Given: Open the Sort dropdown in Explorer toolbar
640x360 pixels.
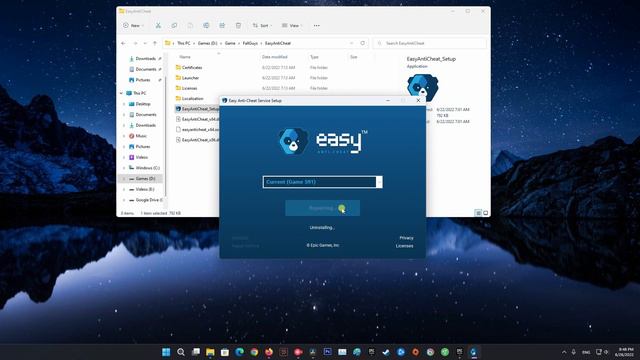Looking at the screenshot, I should coord(262,25).
